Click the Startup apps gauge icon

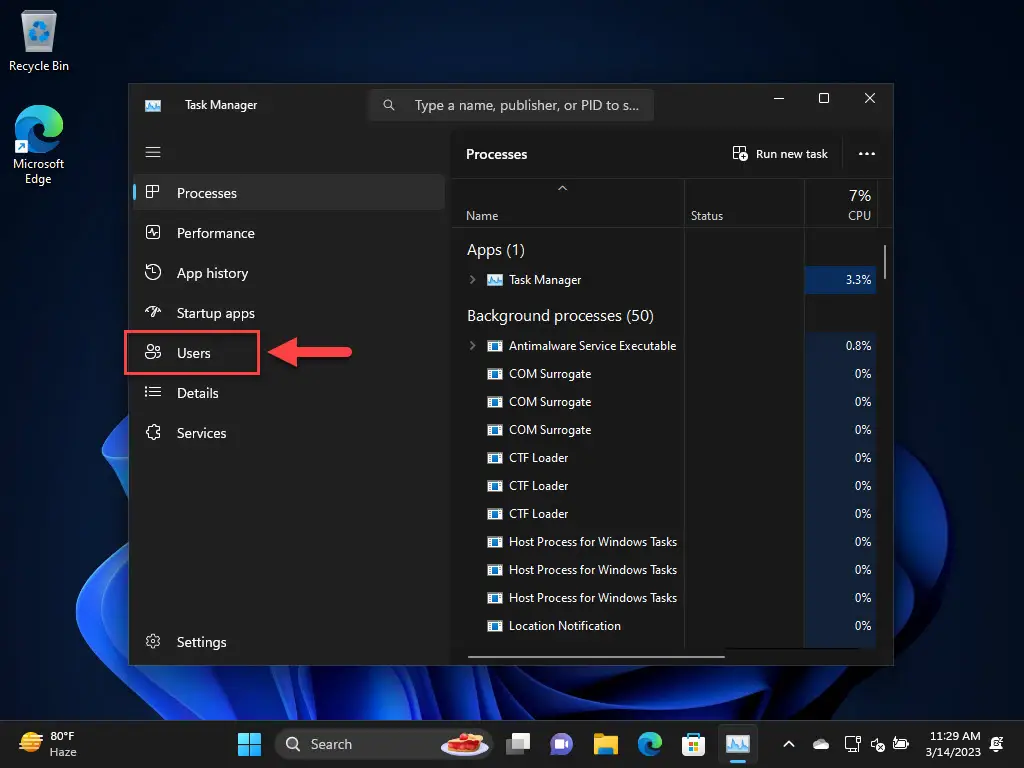153,312
